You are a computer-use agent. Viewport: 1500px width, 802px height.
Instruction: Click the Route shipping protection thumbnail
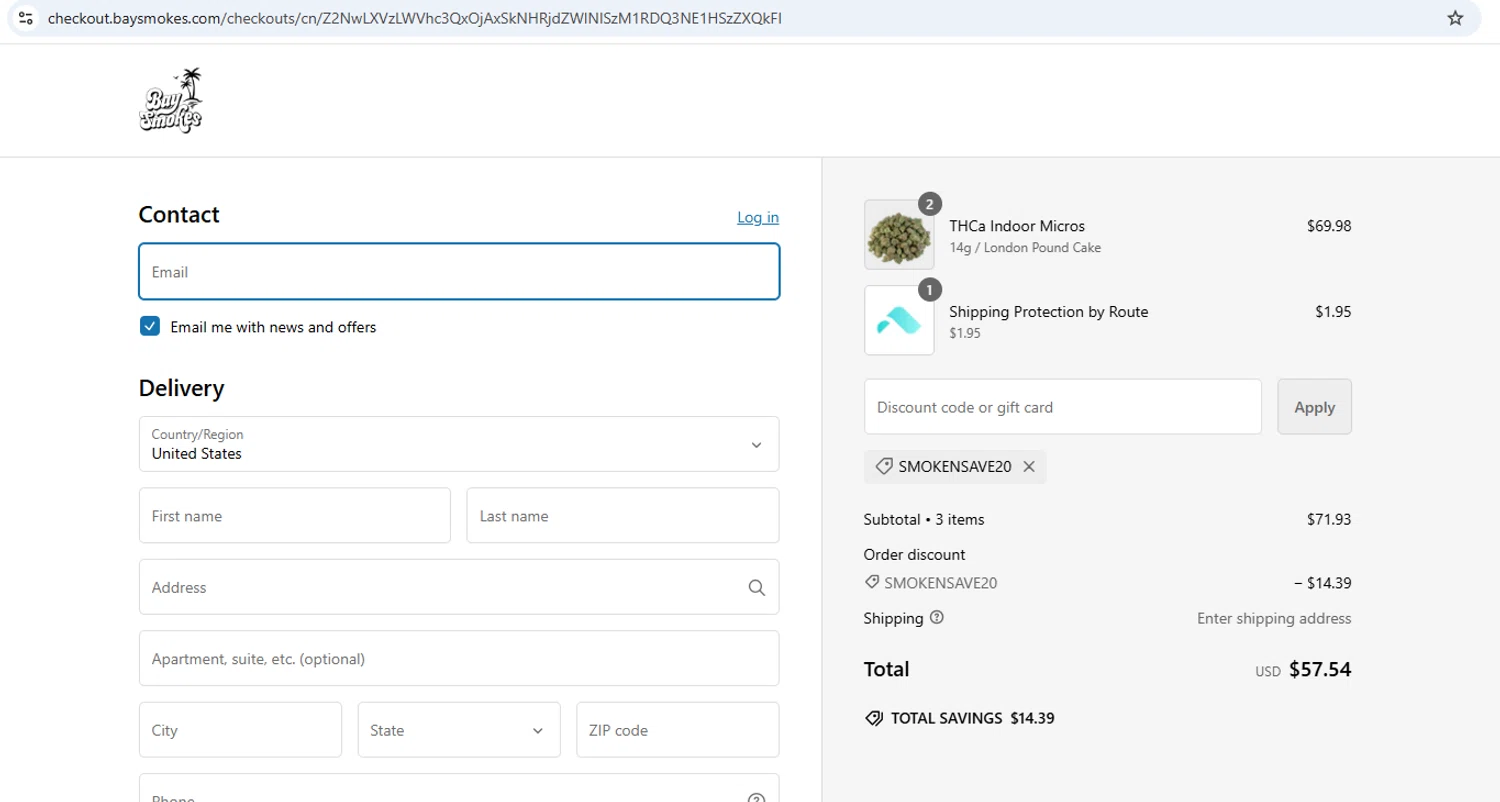click(x=899, y=320)
